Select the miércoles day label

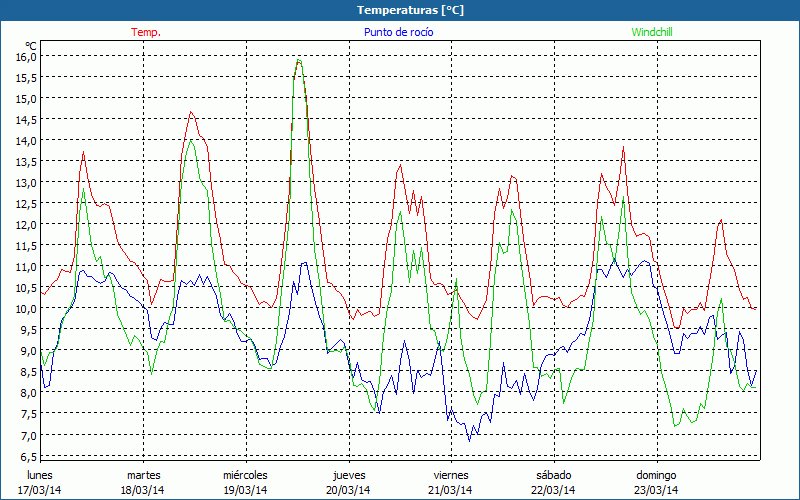(245, 474)
